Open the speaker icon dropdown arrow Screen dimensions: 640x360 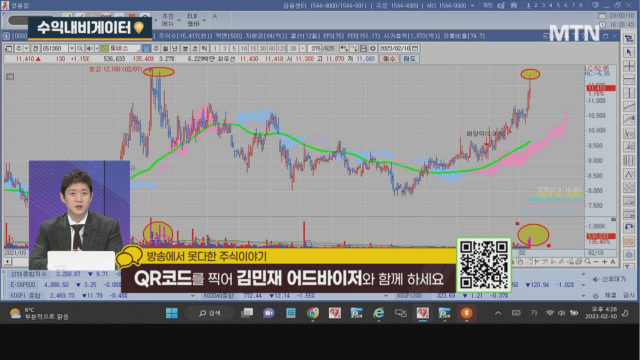click(x=96, y=49)
